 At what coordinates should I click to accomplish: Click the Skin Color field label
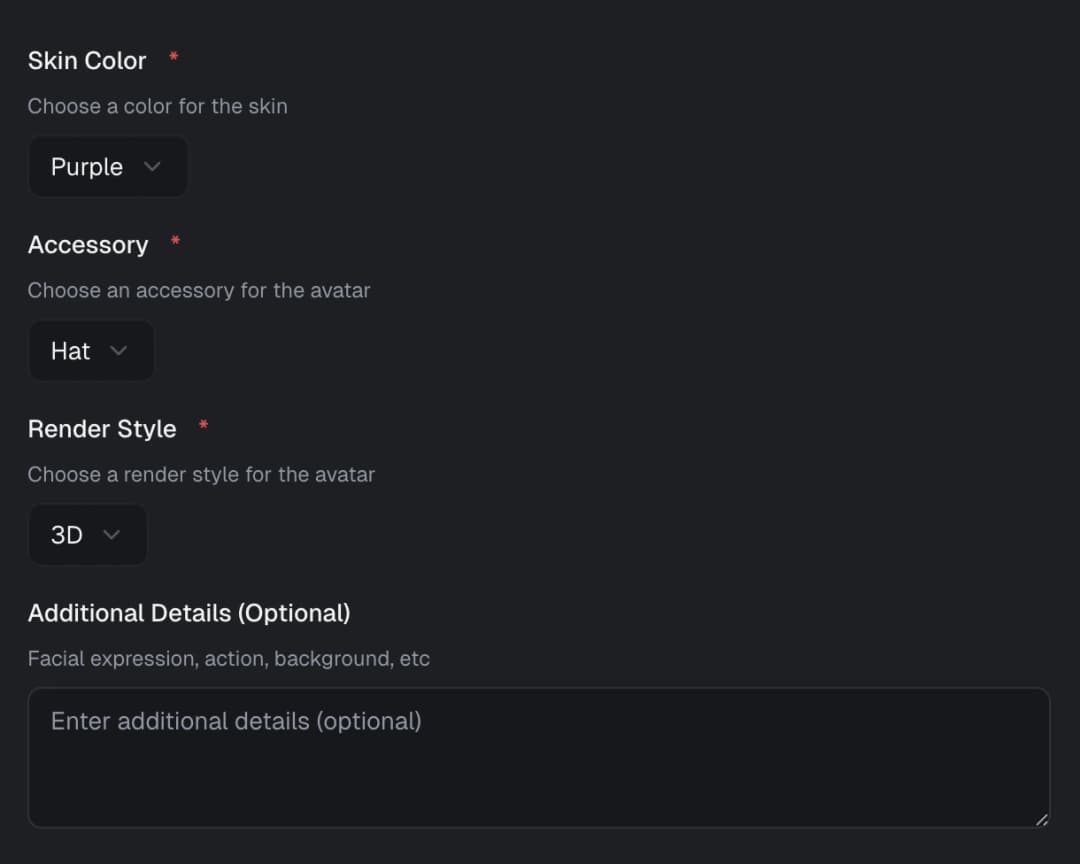[87, 61]
